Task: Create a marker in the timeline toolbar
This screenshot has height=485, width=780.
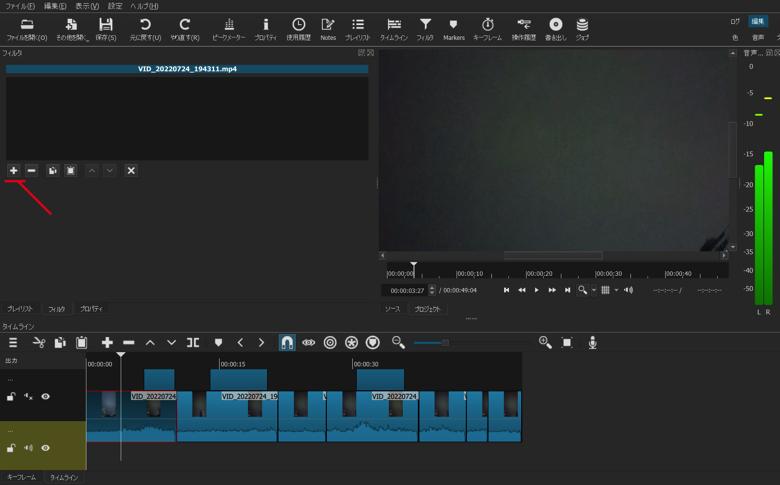Action: point(218,343)
